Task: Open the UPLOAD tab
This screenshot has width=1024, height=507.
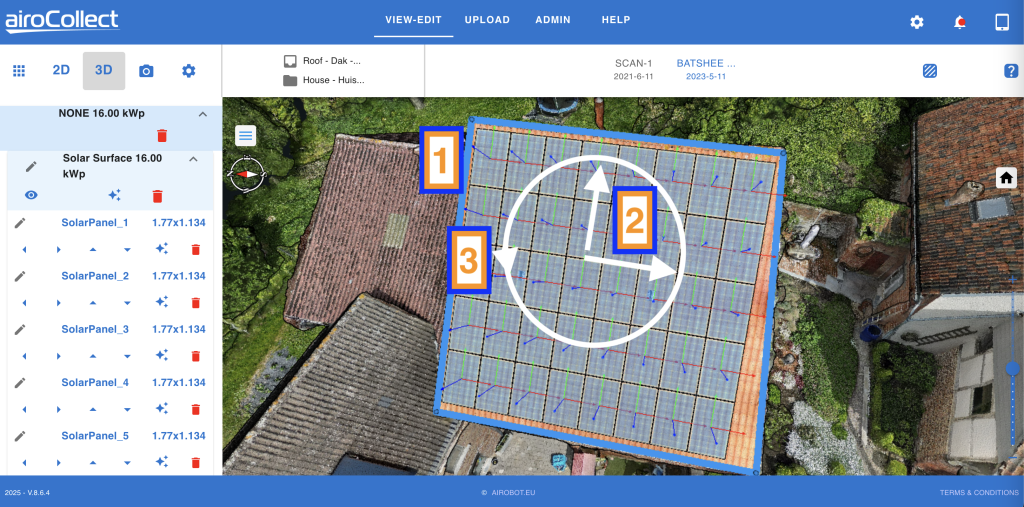Action: pyautogui.click(x=487, y=20)
